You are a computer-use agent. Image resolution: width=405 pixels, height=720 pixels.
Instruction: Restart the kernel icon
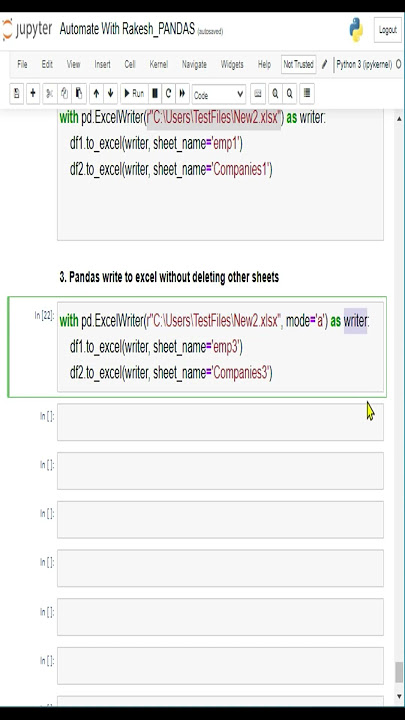pos(169,94)
